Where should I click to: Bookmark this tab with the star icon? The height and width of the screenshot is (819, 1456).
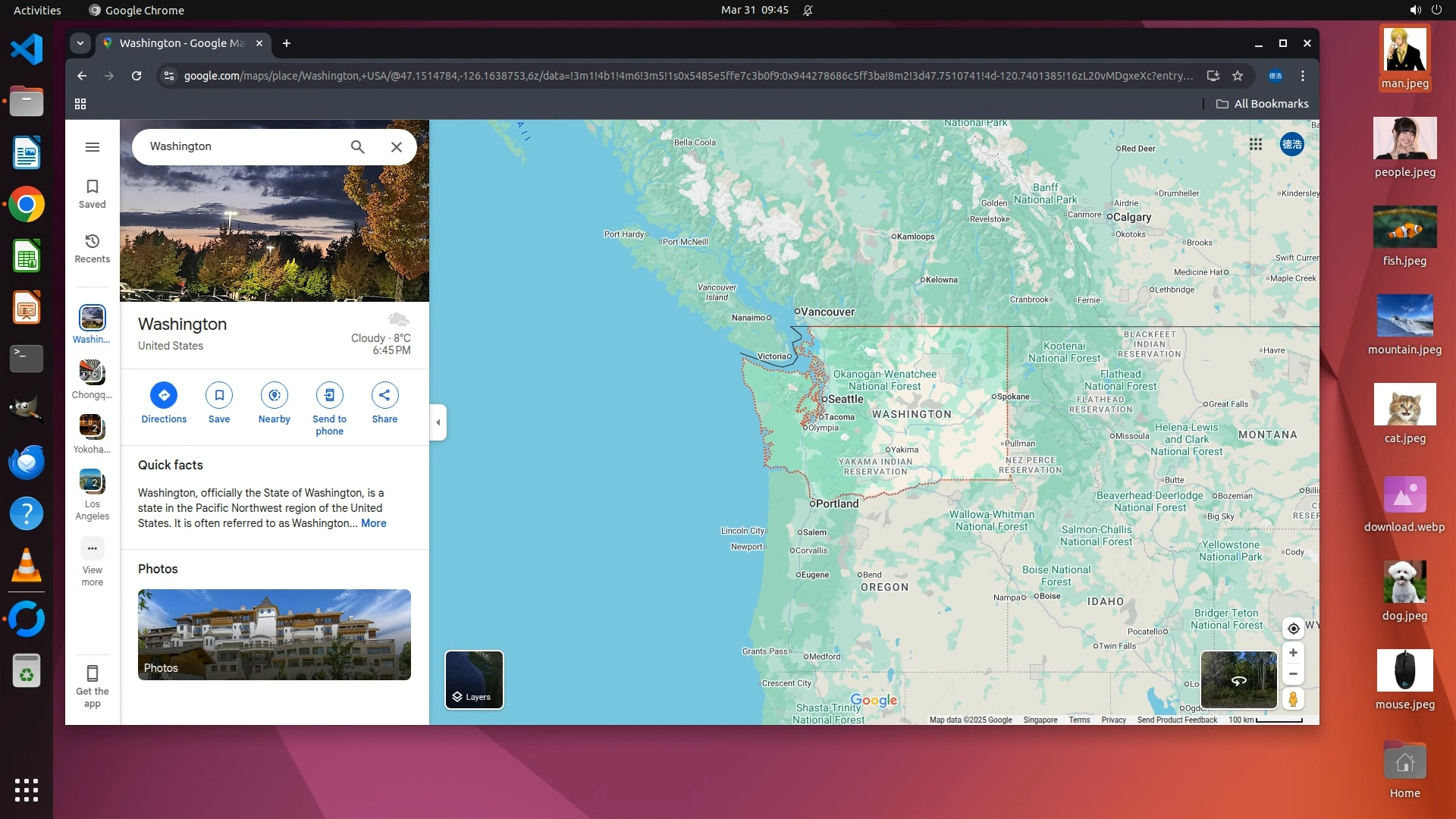point(1238,76)
